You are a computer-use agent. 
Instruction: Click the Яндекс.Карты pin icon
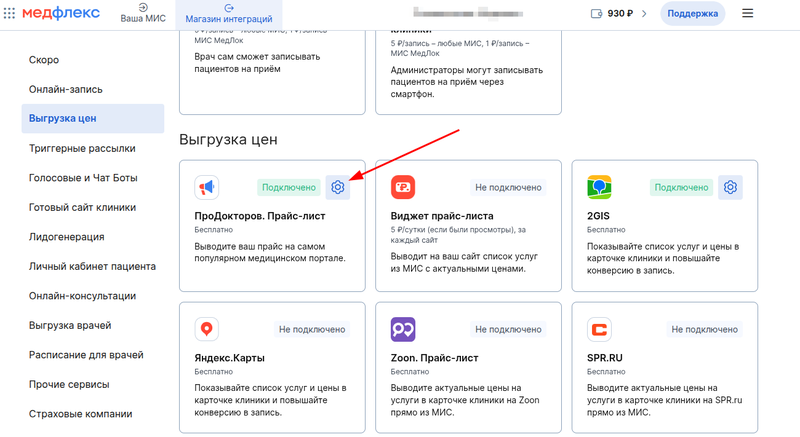[x=207, y=329]
